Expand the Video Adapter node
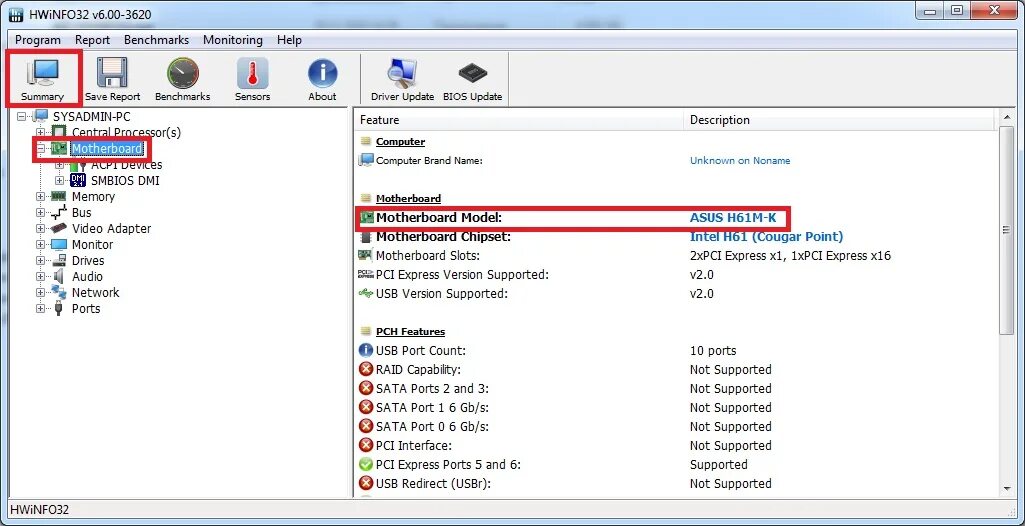 coord(41,228)
